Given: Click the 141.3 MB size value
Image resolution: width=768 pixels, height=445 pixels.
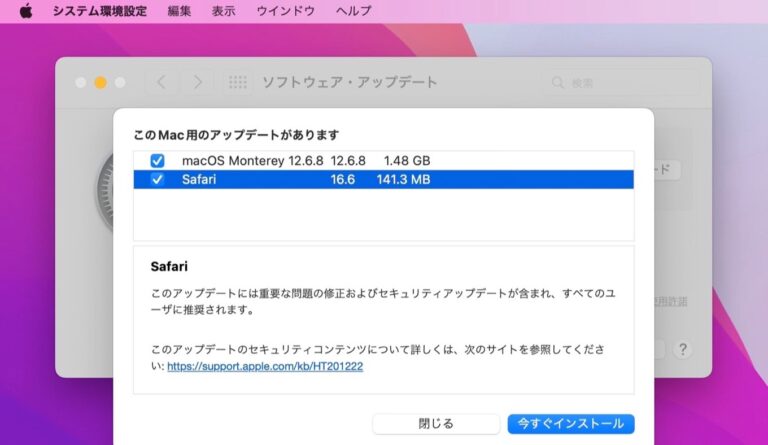Looking at the screenshot, I should point(403,179).
